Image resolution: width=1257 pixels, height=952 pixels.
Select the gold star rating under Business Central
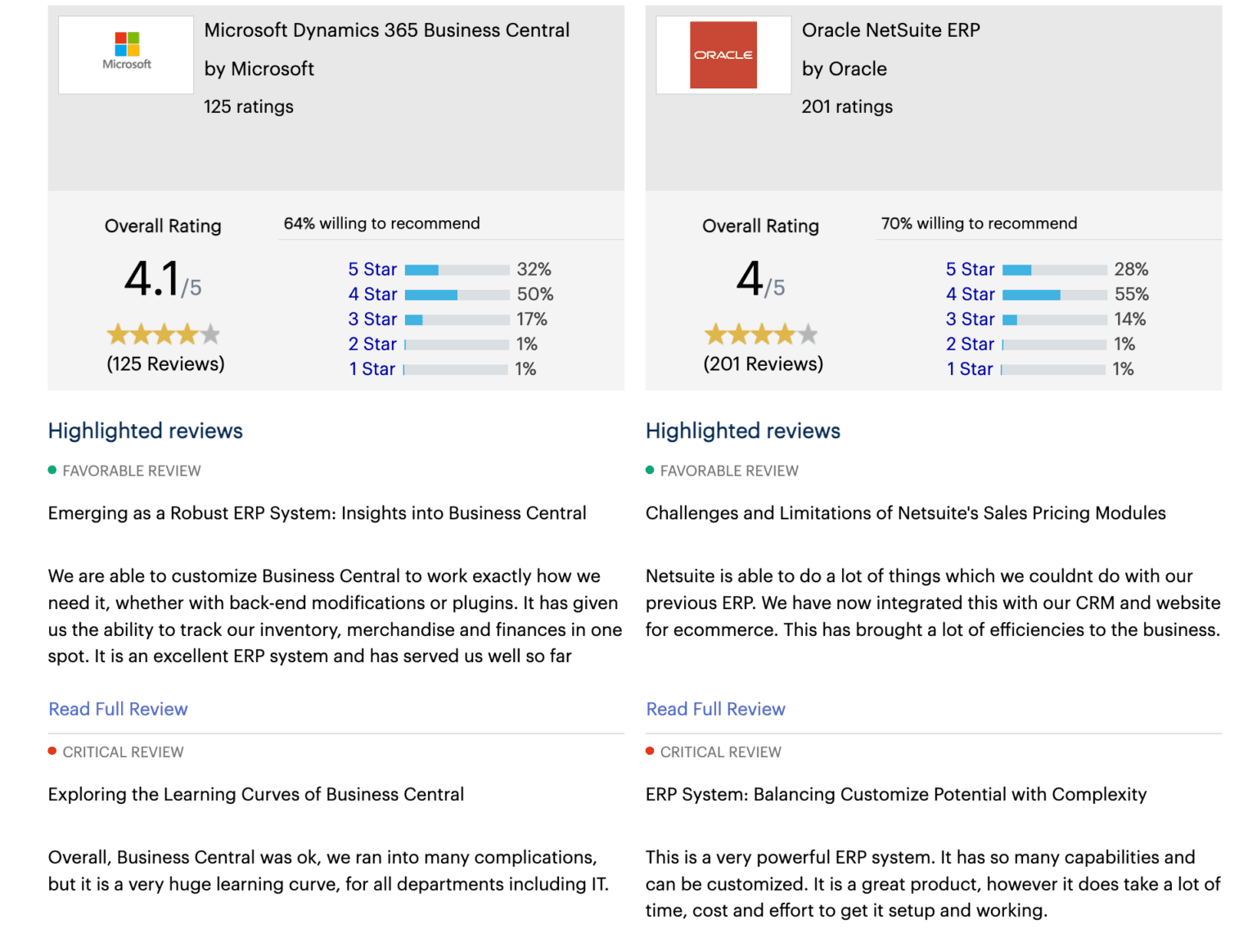pos(163,333)
